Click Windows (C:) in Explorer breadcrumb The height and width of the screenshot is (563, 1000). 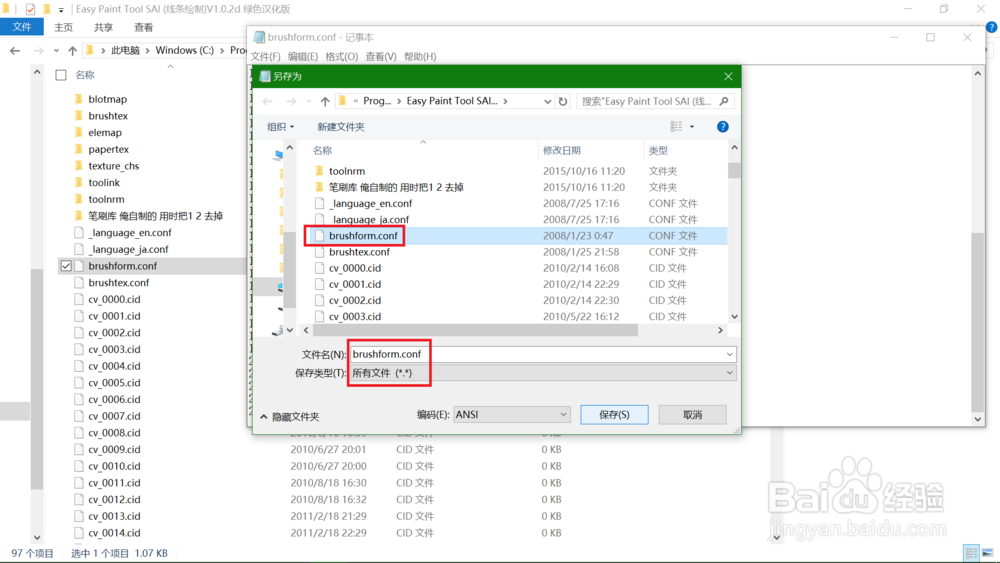coord(184,50)
